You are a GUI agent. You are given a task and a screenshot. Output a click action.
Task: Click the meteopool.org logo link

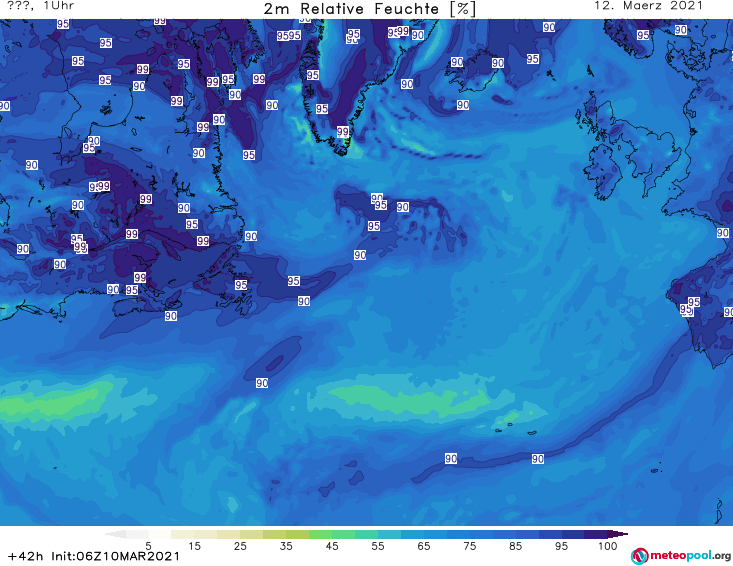point(681,556)
